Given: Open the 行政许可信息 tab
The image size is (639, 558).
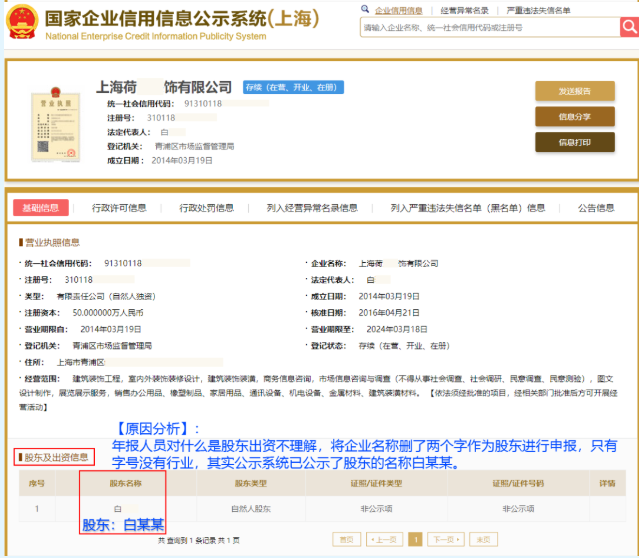Looking at the screenshot, I should pyautogui.click(x=119, y=208).
